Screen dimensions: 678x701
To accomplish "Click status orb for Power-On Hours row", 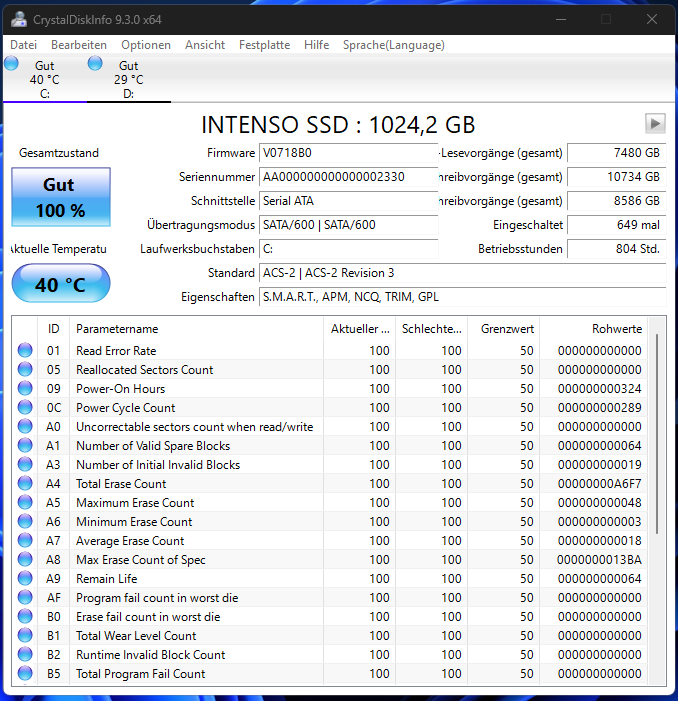I will point(25,388).
